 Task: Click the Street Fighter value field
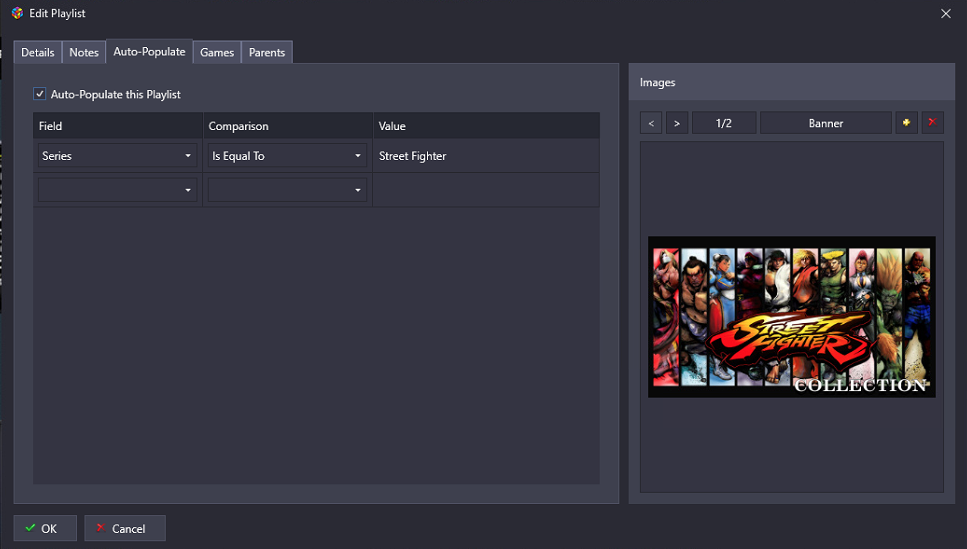pos(486,155)
